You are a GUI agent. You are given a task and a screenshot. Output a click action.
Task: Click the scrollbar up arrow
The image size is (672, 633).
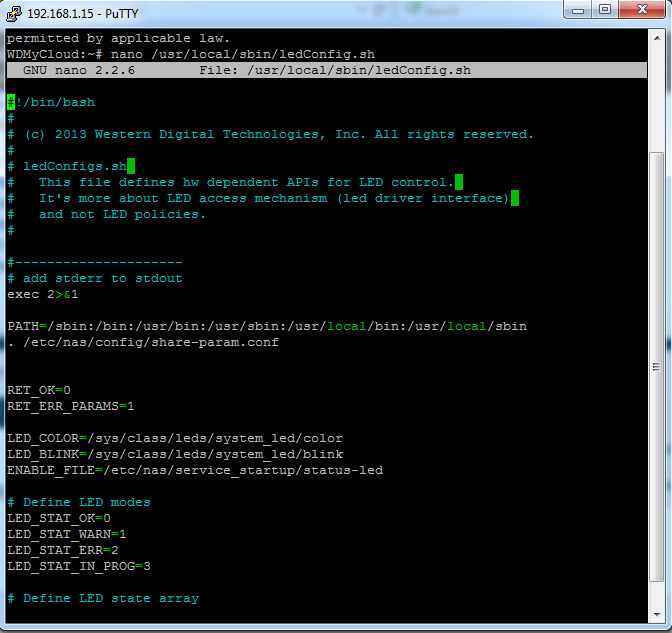(x=657, y=38)
